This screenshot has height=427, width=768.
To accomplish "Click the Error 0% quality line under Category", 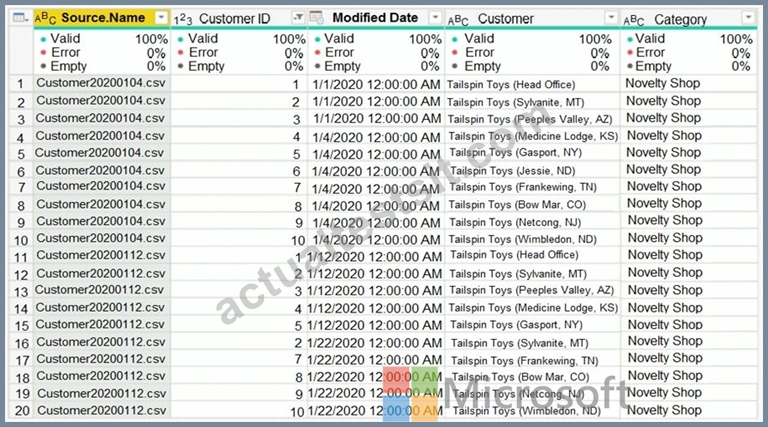I will pyautogui.click(x=689, y=52).
